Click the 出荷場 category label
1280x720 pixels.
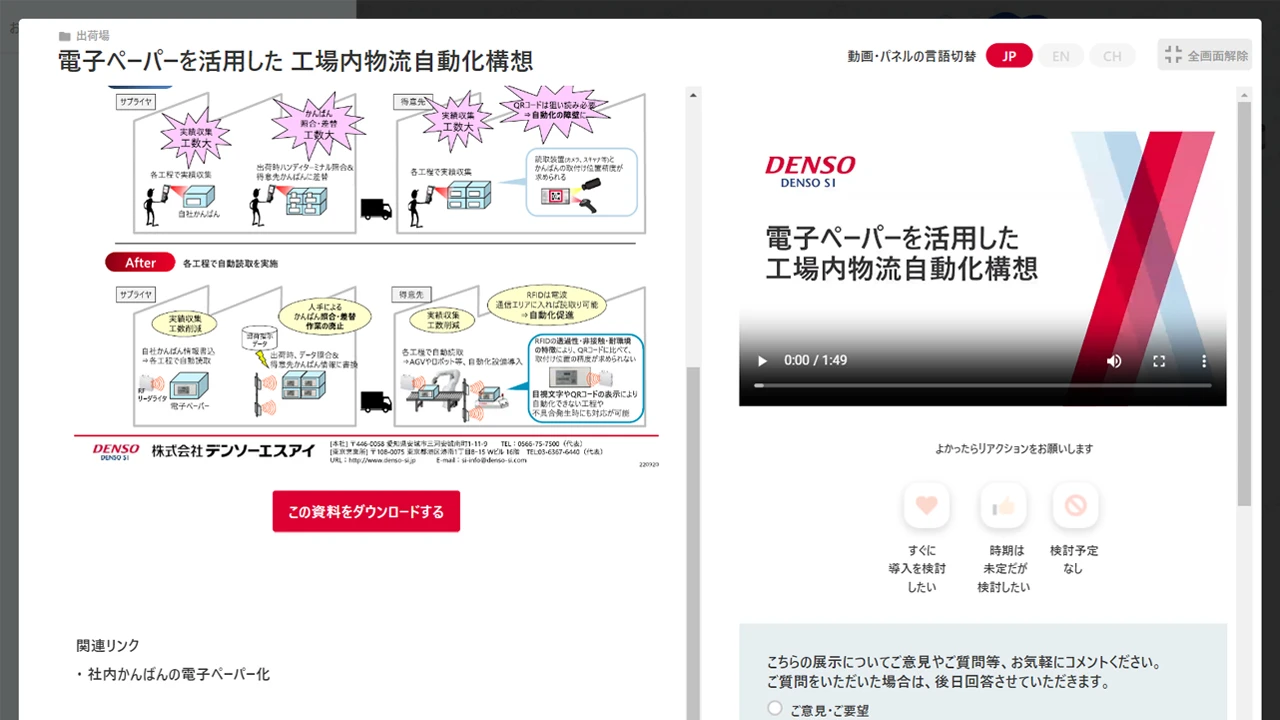[93, 36]
